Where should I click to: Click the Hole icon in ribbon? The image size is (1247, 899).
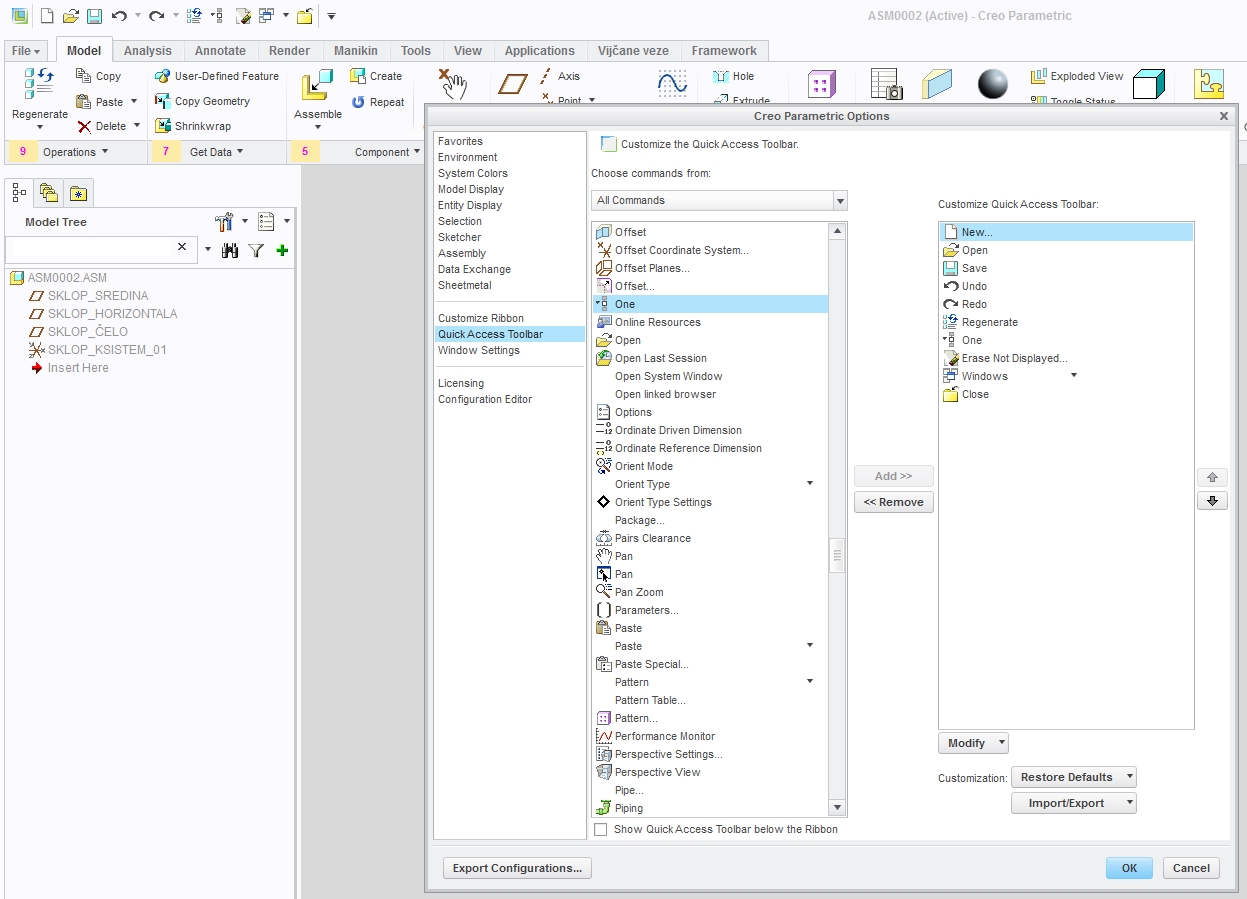(721, 76)
